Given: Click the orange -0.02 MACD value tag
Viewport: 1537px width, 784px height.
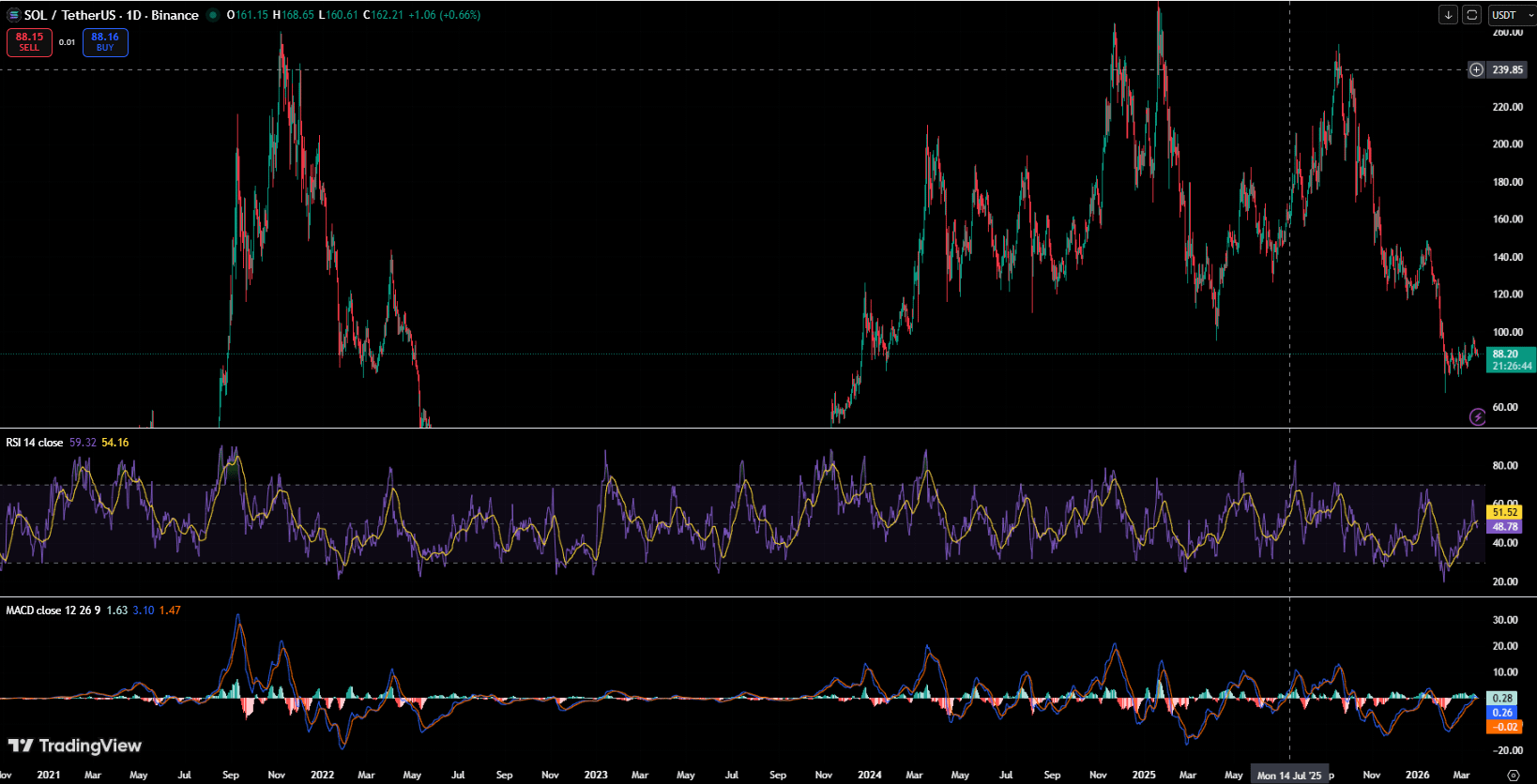Looking at the screenshot, I should click(x=1505, y=727).
